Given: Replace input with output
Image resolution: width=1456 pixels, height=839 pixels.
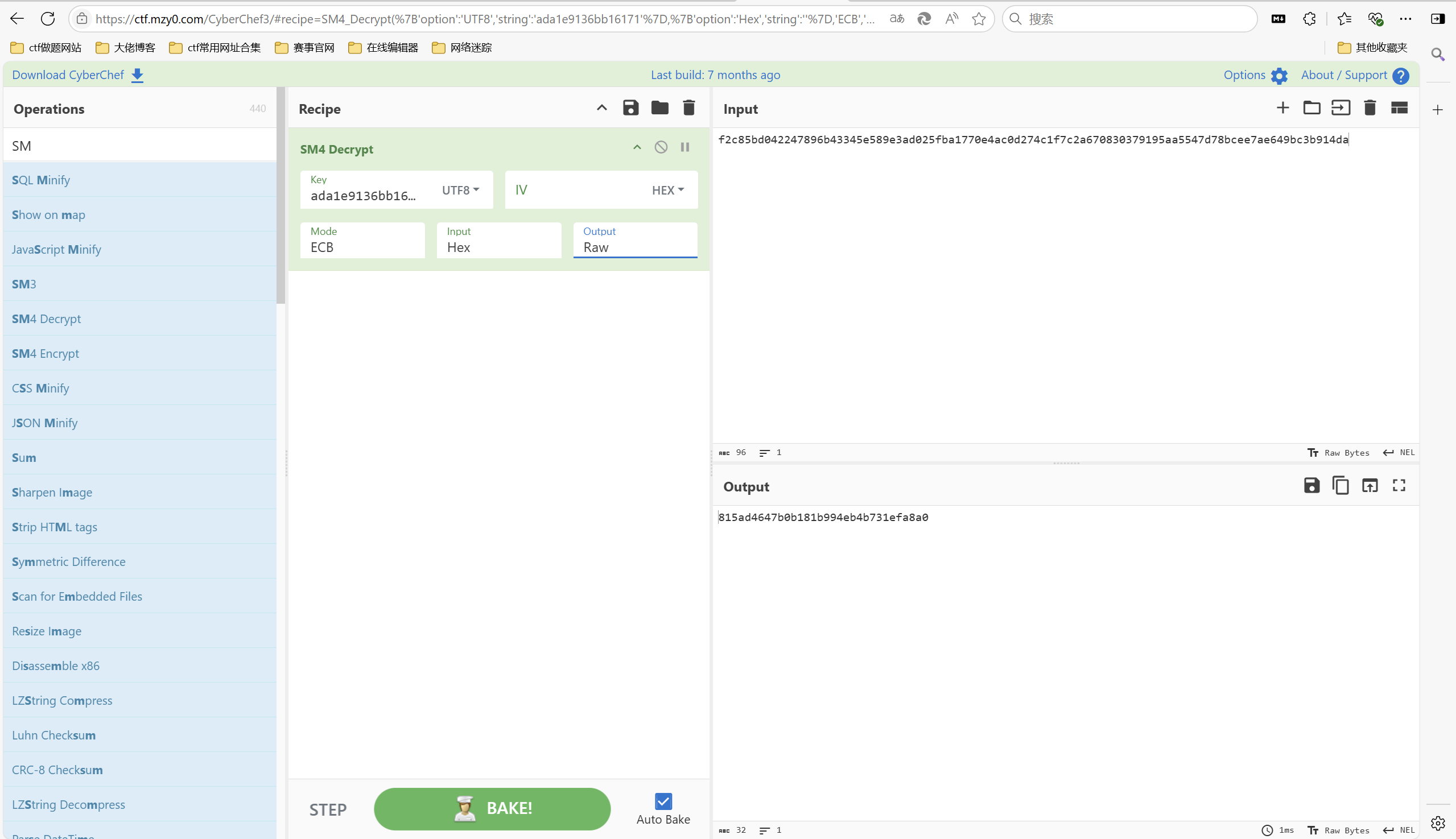Looking at the screenshot, I should (x=1370, y=486).
